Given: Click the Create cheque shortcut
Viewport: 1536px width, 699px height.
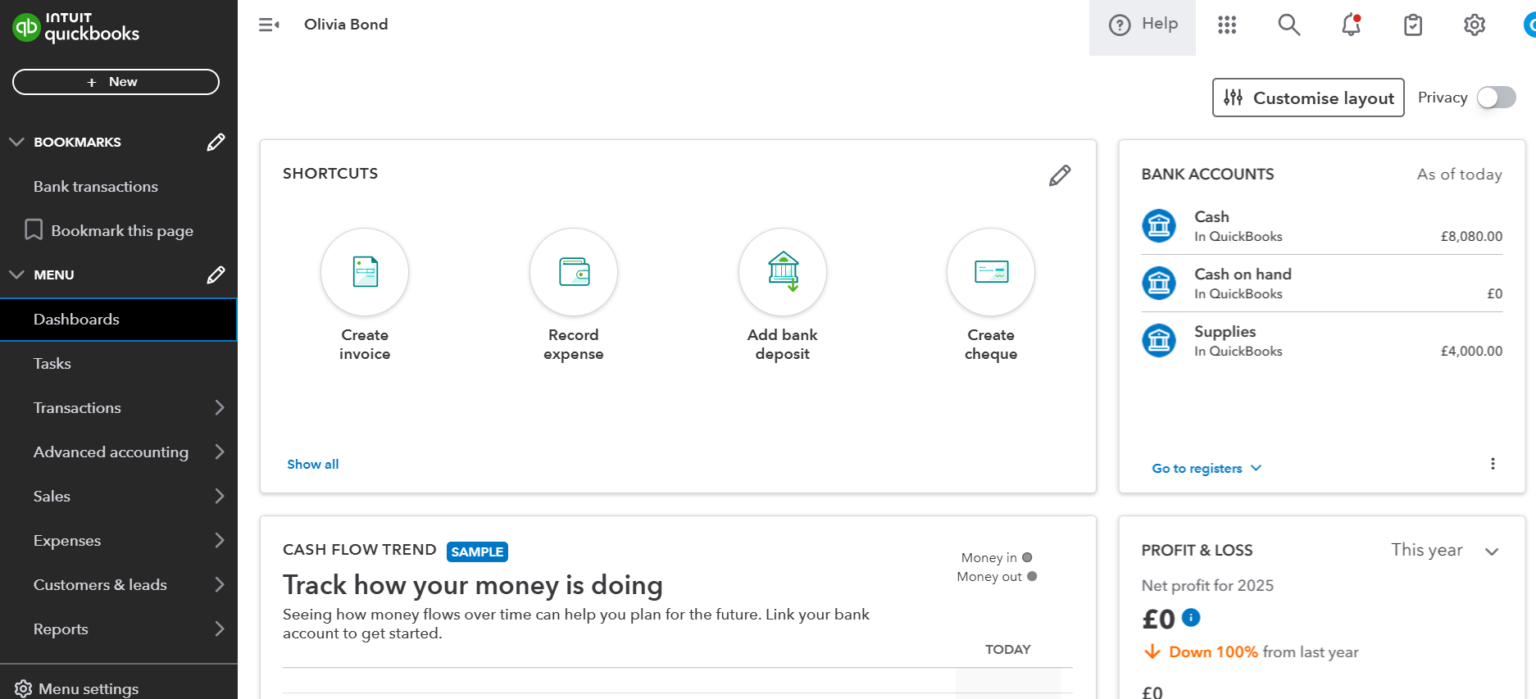Looking at the screenshot, I should pyautogui.click(x=990, y=272).
